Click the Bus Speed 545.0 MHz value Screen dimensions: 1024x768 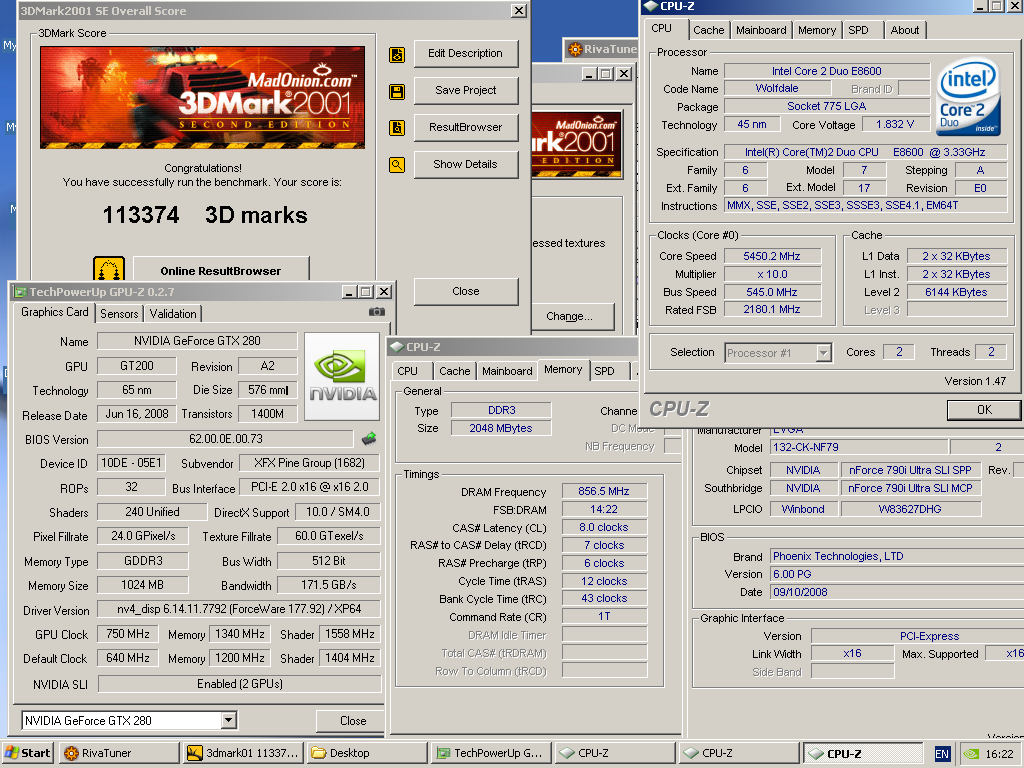[x=772, y=292]
